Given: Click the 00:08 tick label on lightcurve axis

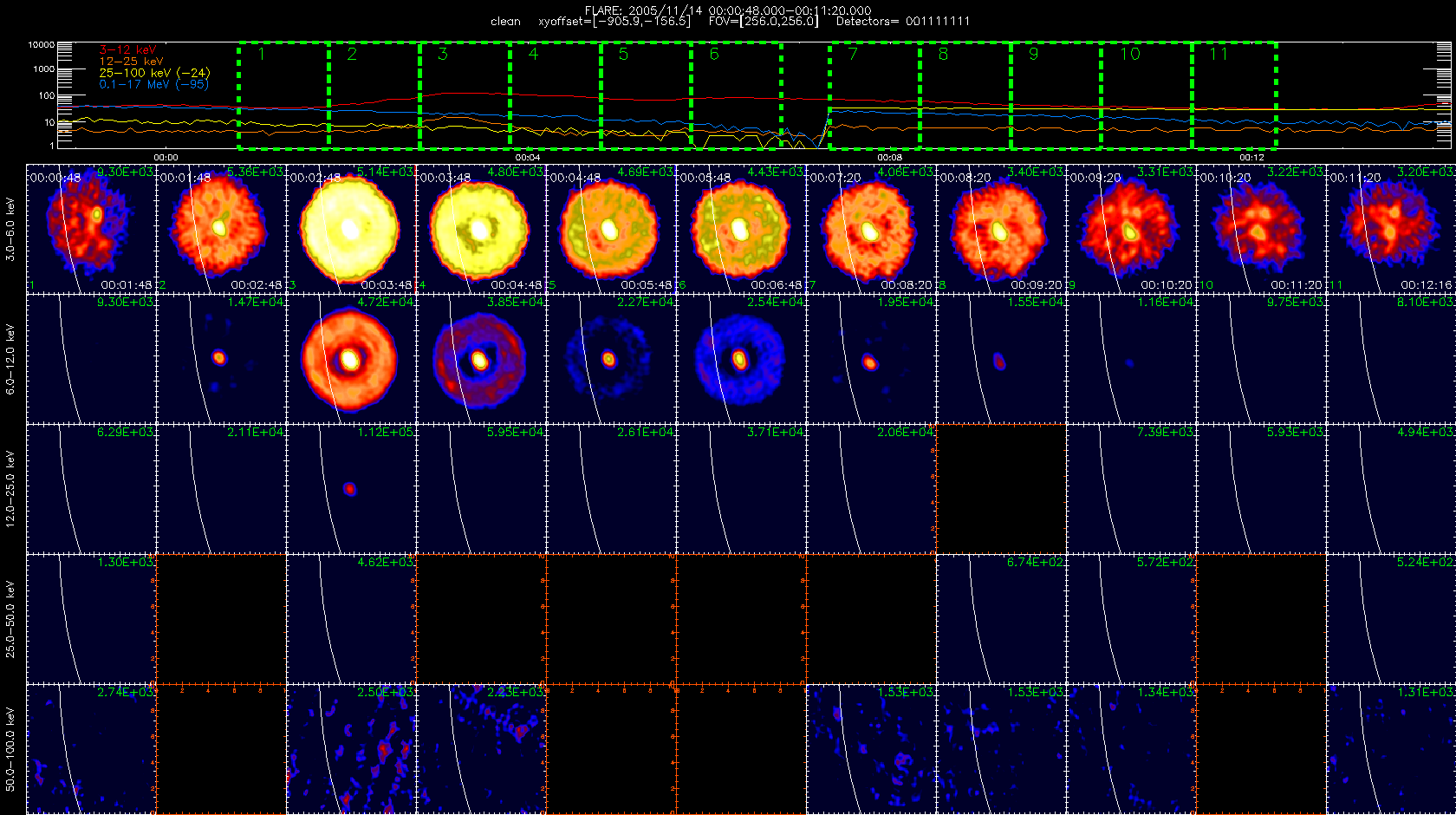Looking at the screenshot, I should coord(890,157).
